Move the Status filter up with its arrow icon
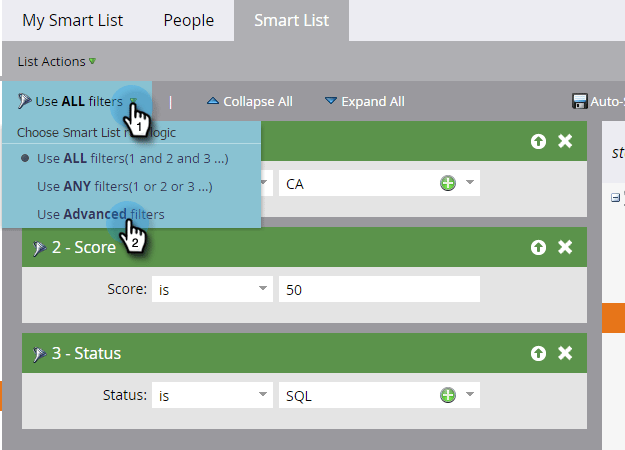 539,353
